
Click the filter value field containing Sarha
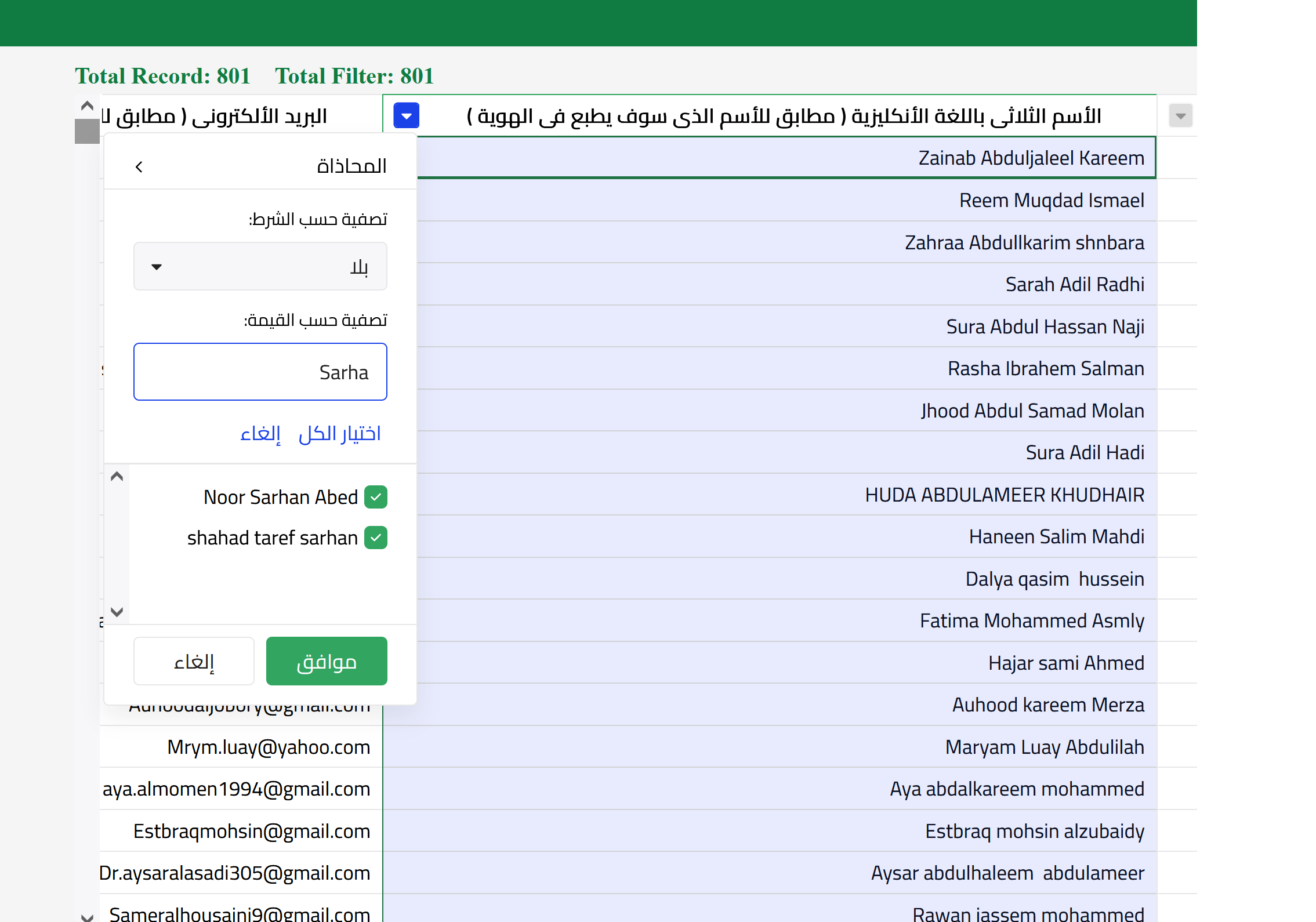tap(260, 372)
